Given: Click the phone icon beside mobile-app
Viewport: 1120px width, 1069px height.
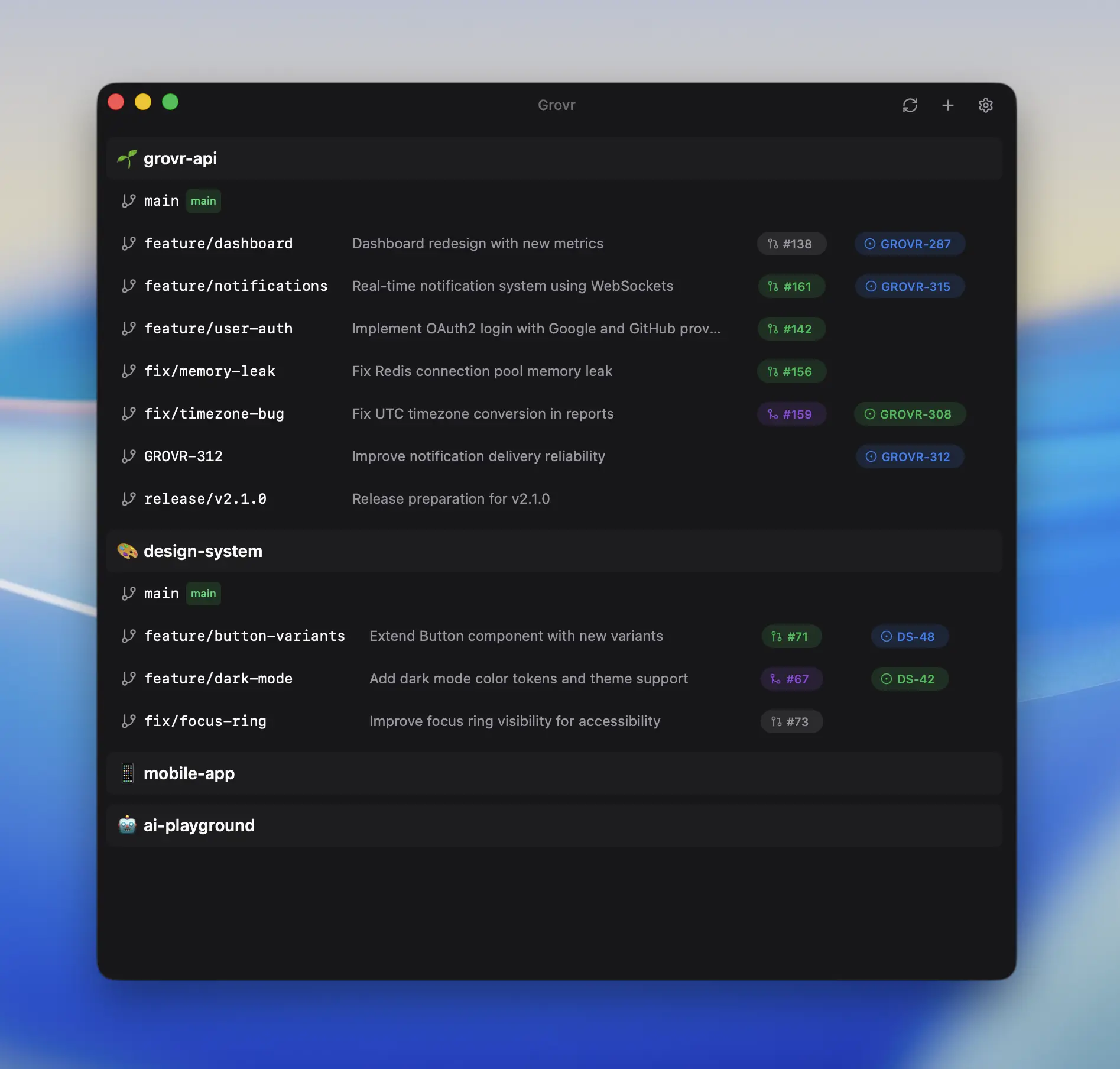Looking at the screenshot, I should [127, 773].
